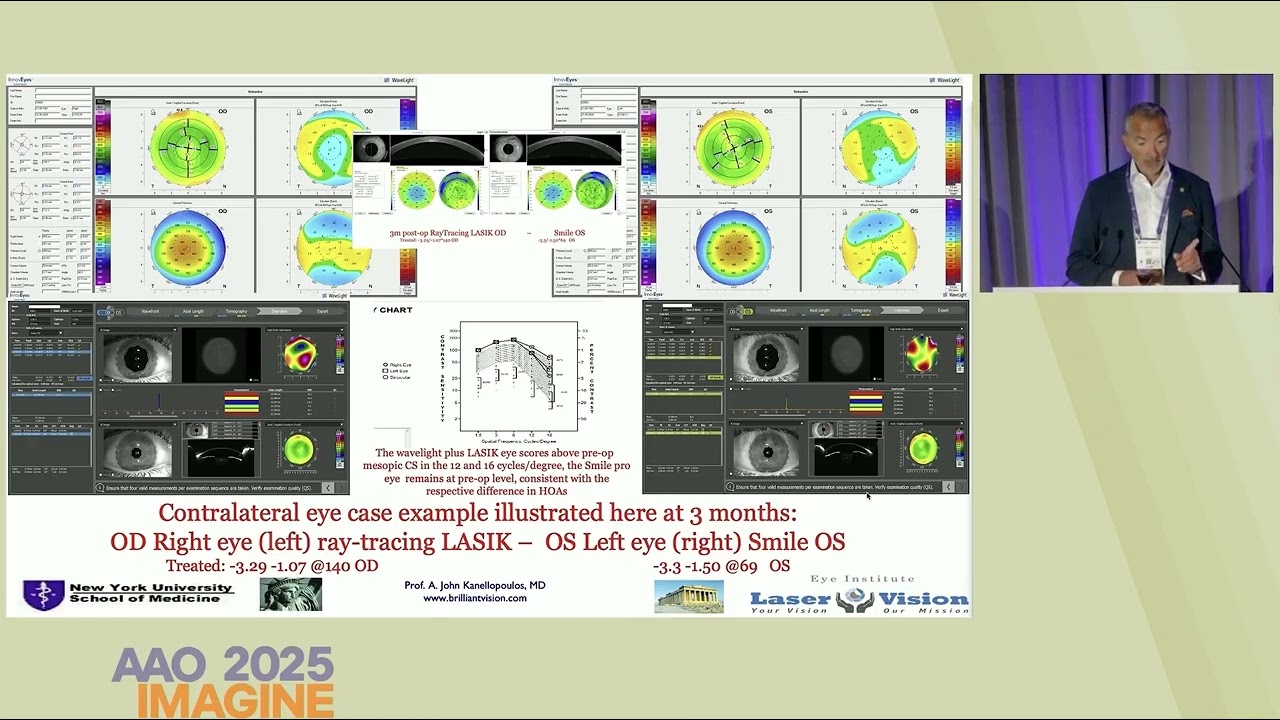This screenshot has height=720, width=1280.
Task: Click next arrow in left panel status bar
Action: pyautogui.click(x=341, y=488)
